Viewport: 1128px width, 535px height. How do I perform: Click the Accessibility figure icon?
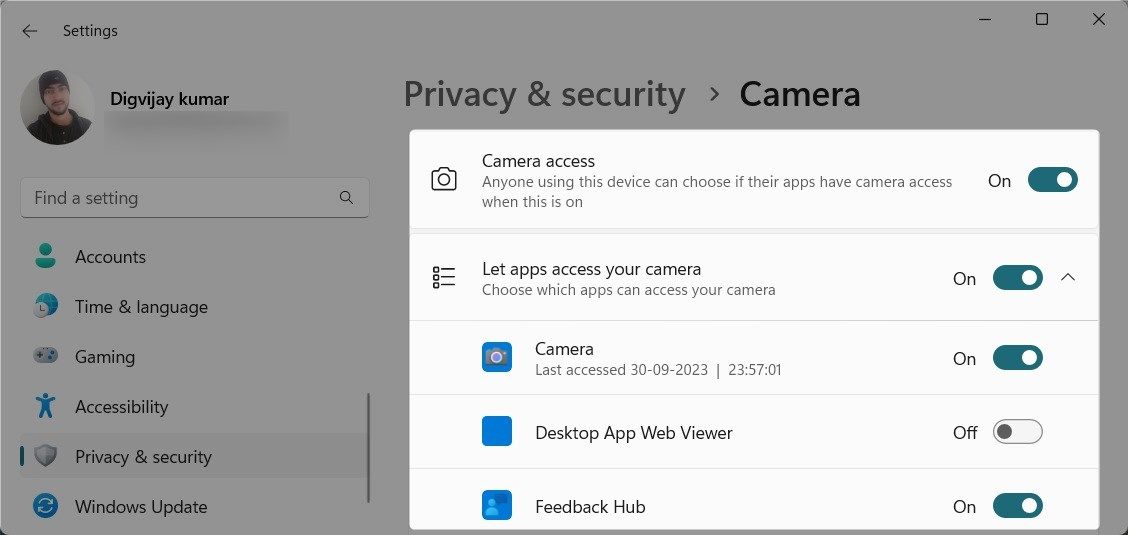(x=45, y=406)
